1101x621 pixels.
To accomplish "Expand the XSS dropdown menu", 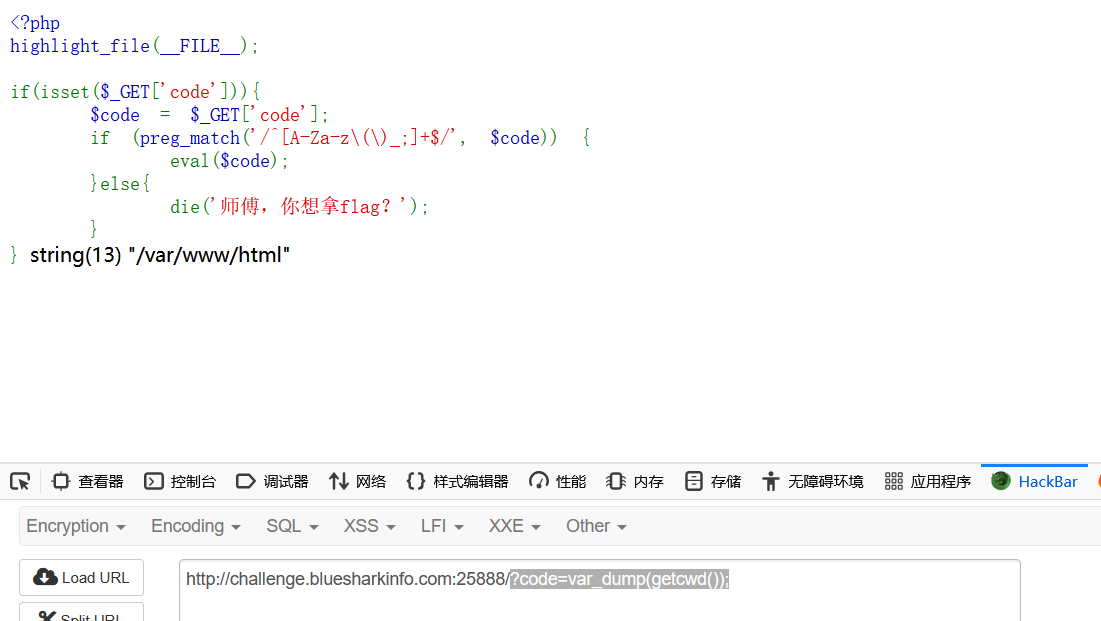I will point(369,526).
